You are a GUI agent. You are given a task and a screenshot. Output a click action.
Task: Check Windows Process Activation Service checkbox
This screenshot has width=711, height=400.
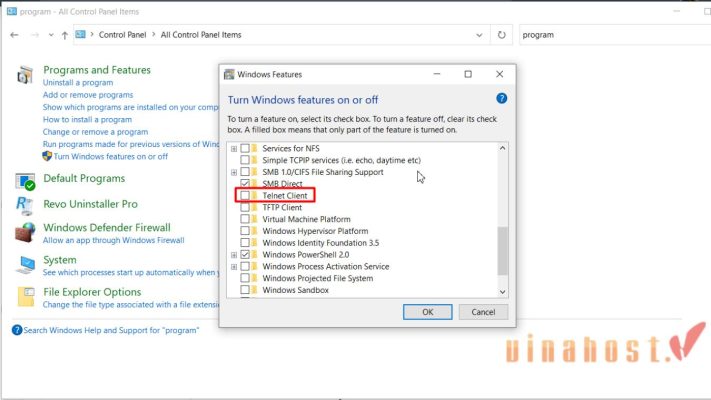click(245, 266)
